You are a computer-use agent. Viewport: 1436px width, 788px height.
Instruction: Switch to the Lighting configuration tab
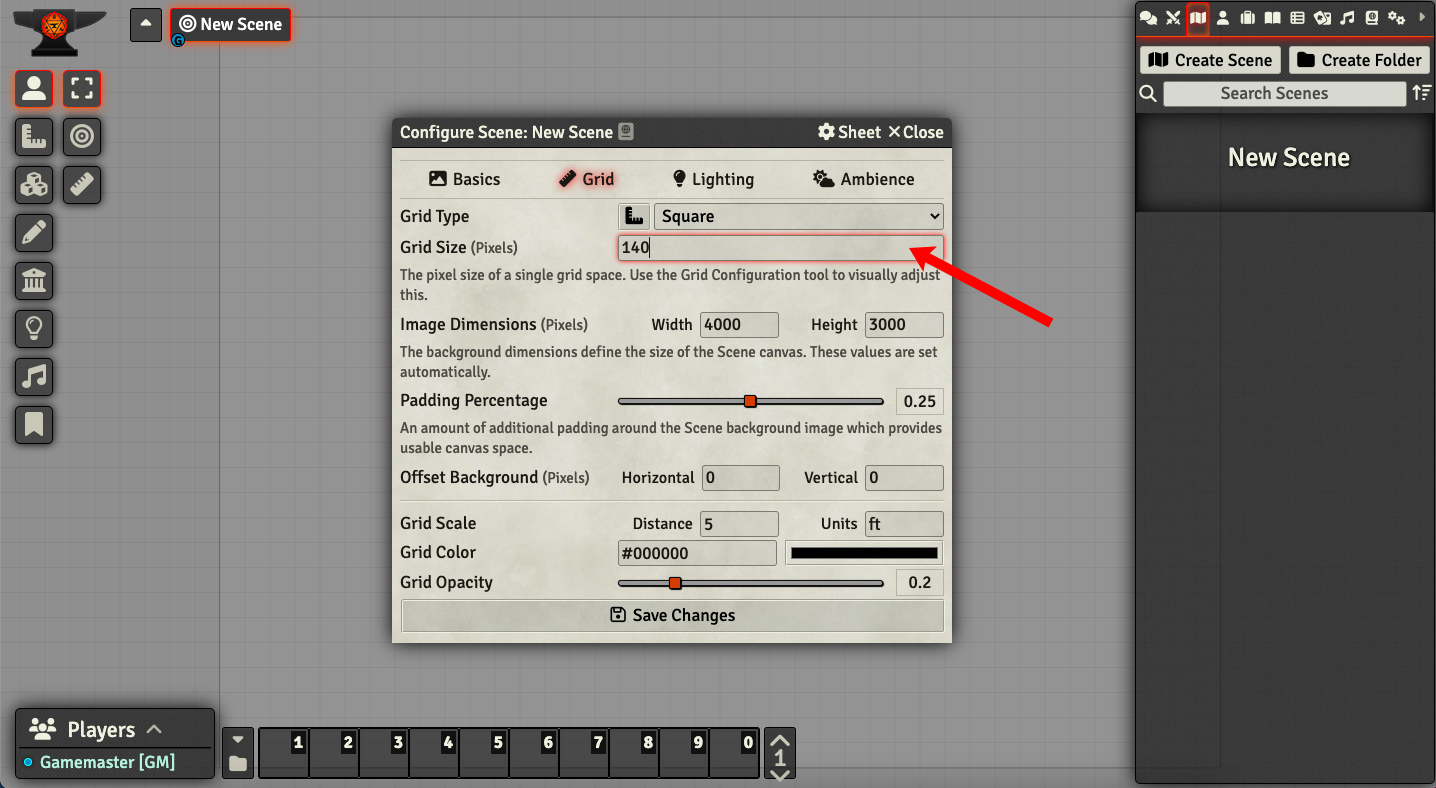(712, 179)
